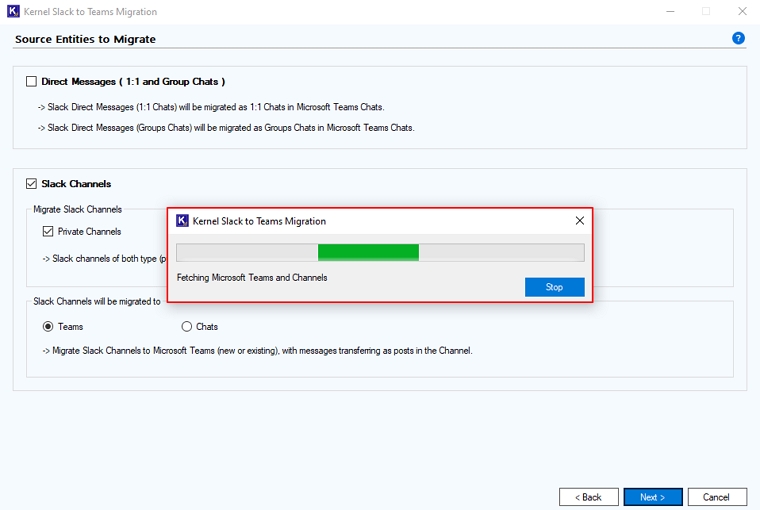Cancel the migration wizard
The width and height of the screenshot is (760, 510).
[717, 497]
